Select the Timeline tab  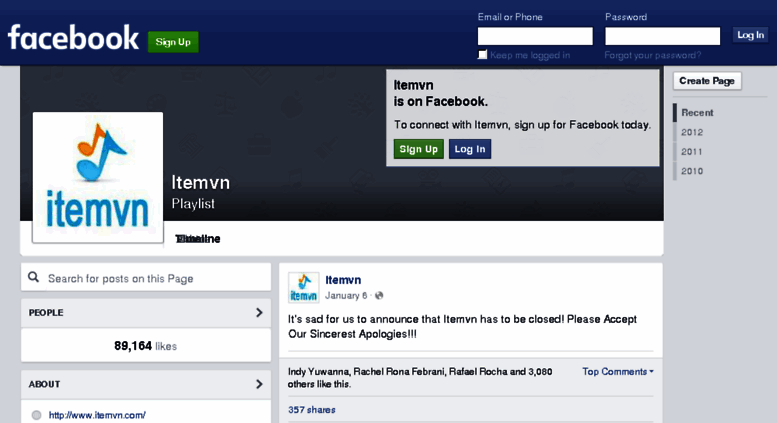[198, 239]
